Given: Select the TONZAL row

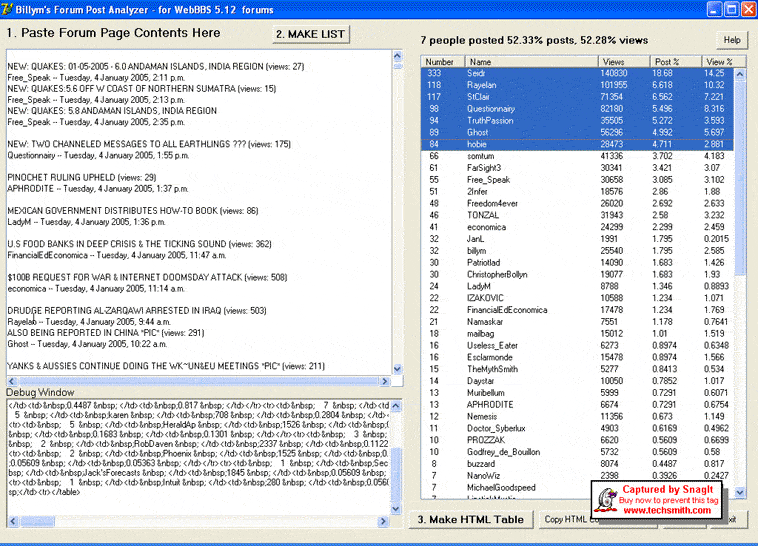Looking at the screenshot, I should click(x=577, y=215).
